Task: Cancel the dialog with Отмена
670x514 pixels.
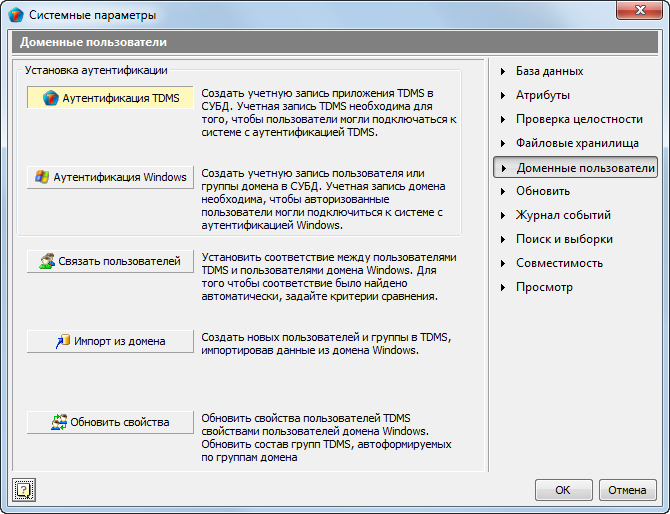Action: (x=627, y=490)
